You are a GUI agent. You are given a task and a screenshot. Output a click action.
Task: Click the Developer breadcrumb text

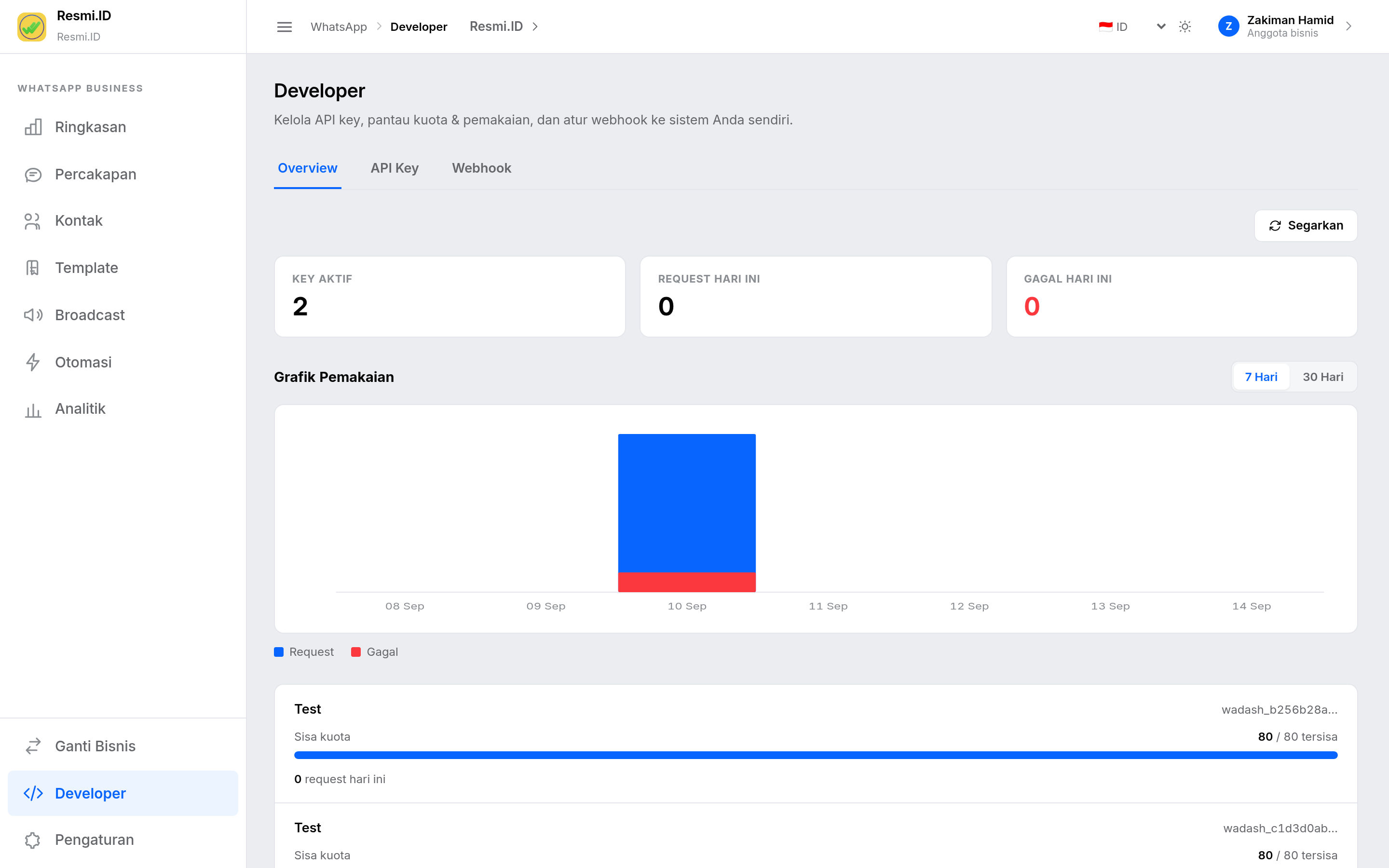coord(419,27)
